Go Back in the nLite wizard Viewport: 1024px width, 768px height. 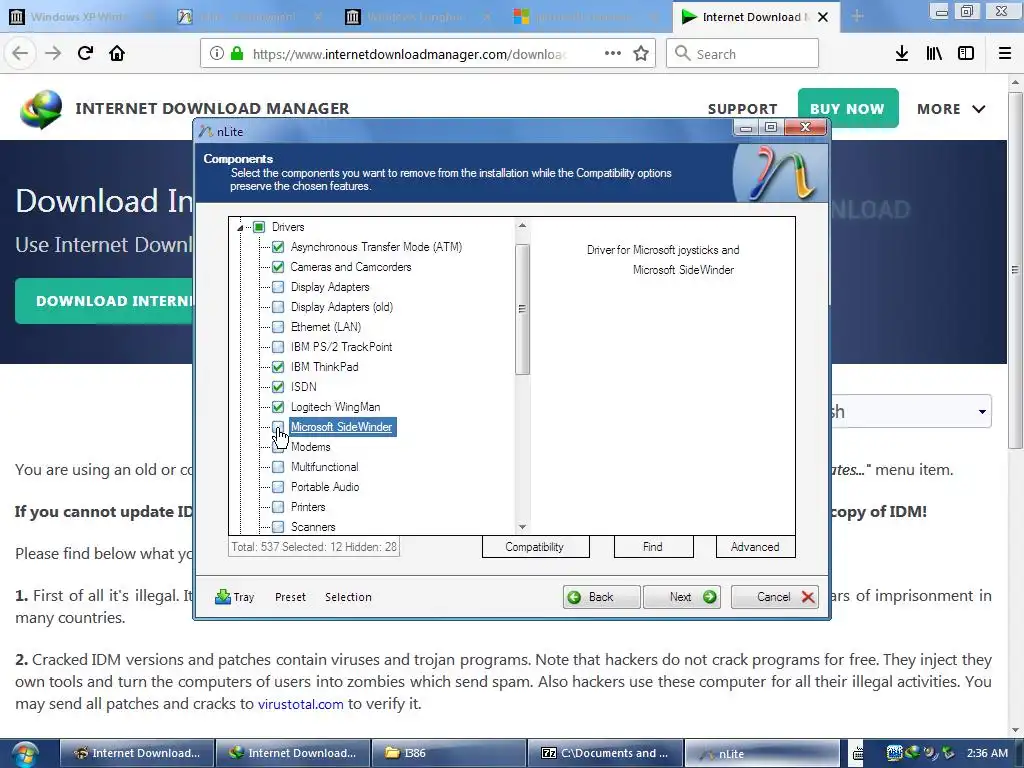[x=601, y=597]
